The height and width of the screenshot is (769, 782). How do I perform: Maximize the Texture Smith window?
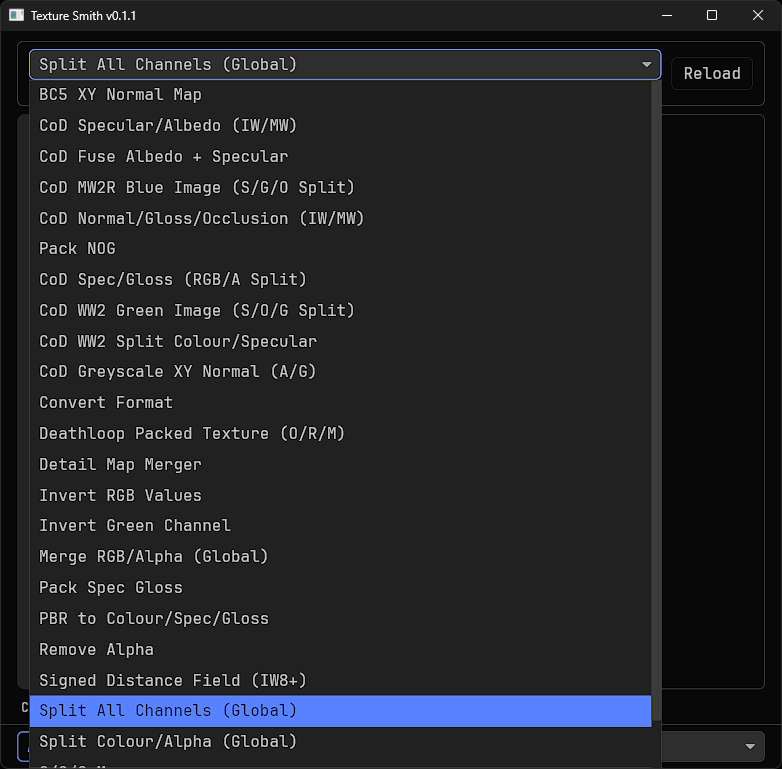712,15
